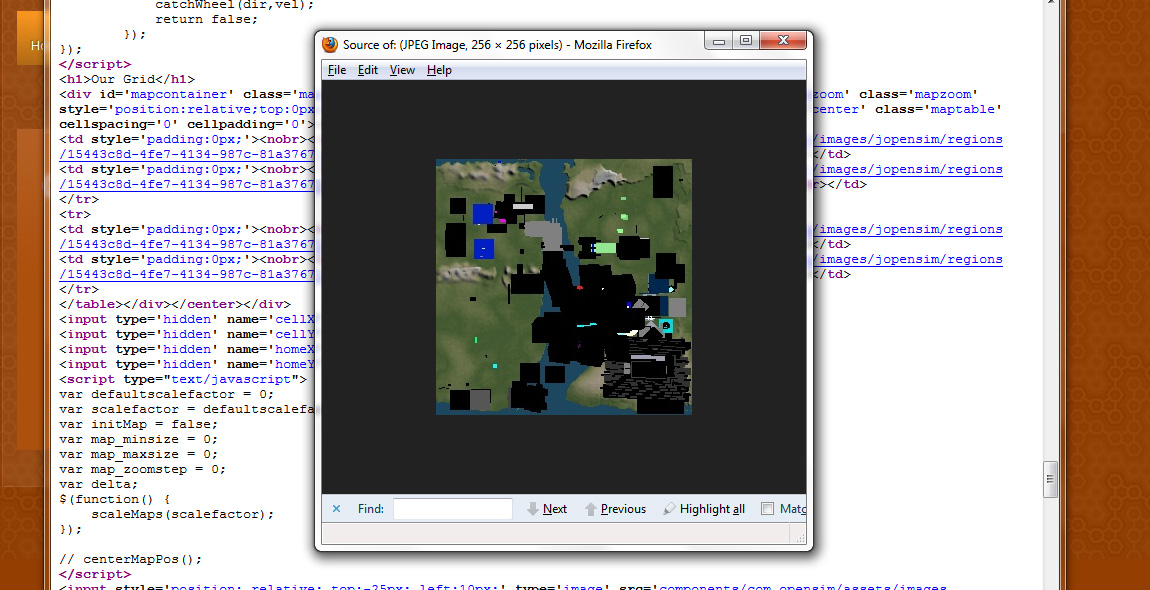The image size is (1150, 590).
Task: Click the 'var initMap = false;' line
Action: click(x=139, y=424)
